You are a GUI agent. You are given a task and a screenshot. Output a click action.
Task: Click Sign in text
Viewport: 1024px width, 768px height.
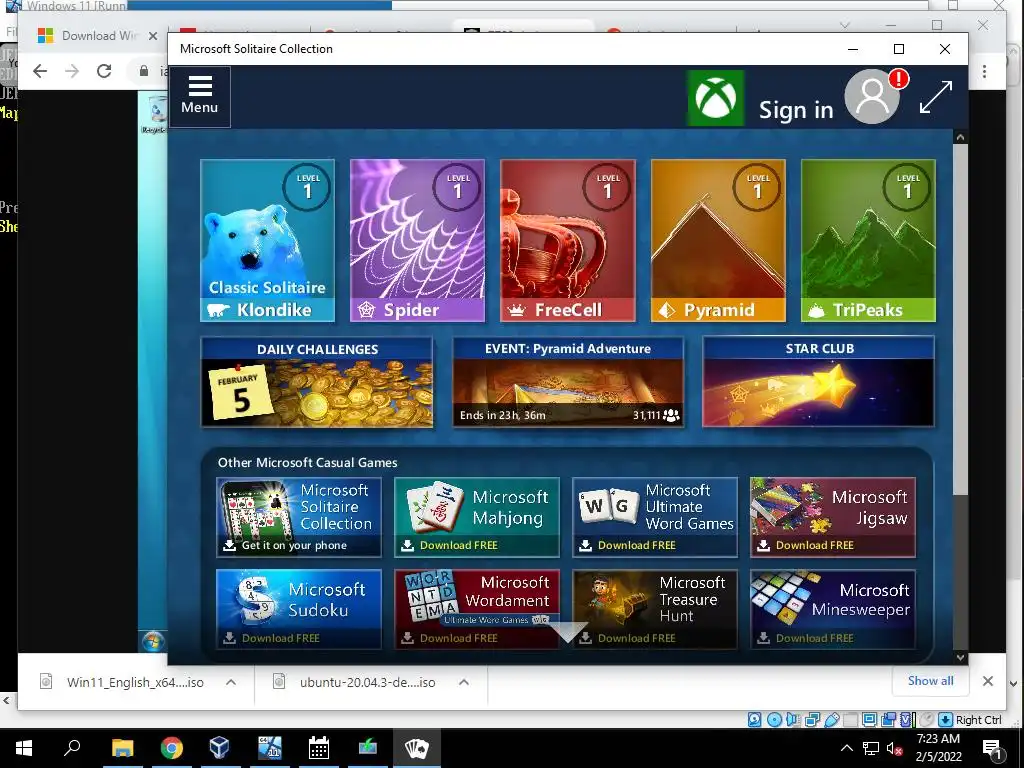[796, 110]
